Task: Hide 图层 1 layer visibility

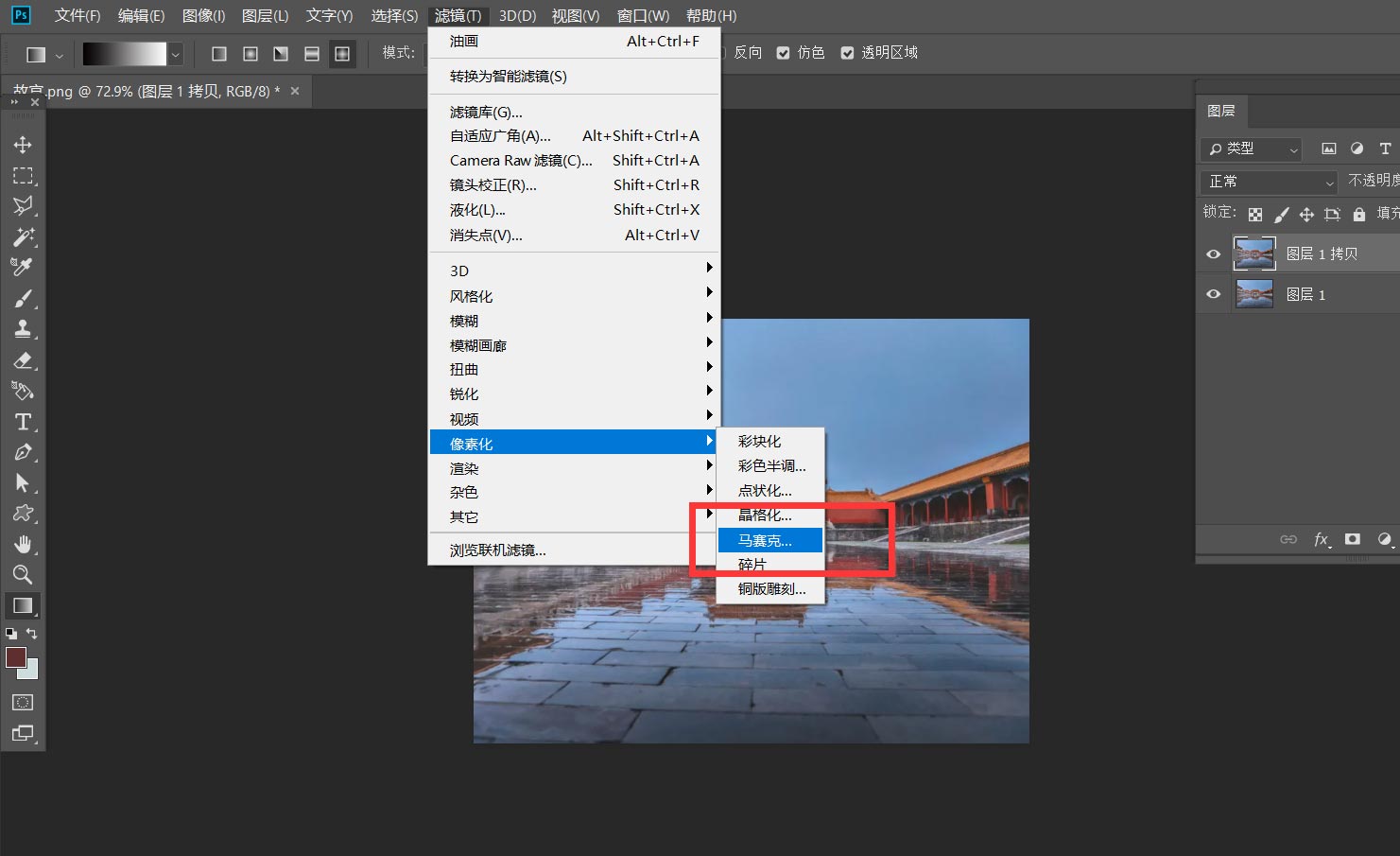Action: coord(1214,294)
